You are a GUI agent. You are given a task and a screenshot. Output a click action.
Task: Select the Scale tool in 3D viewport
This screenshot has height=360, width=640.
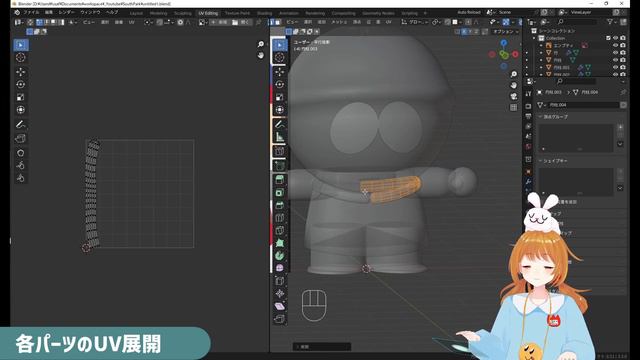[280, 97]
